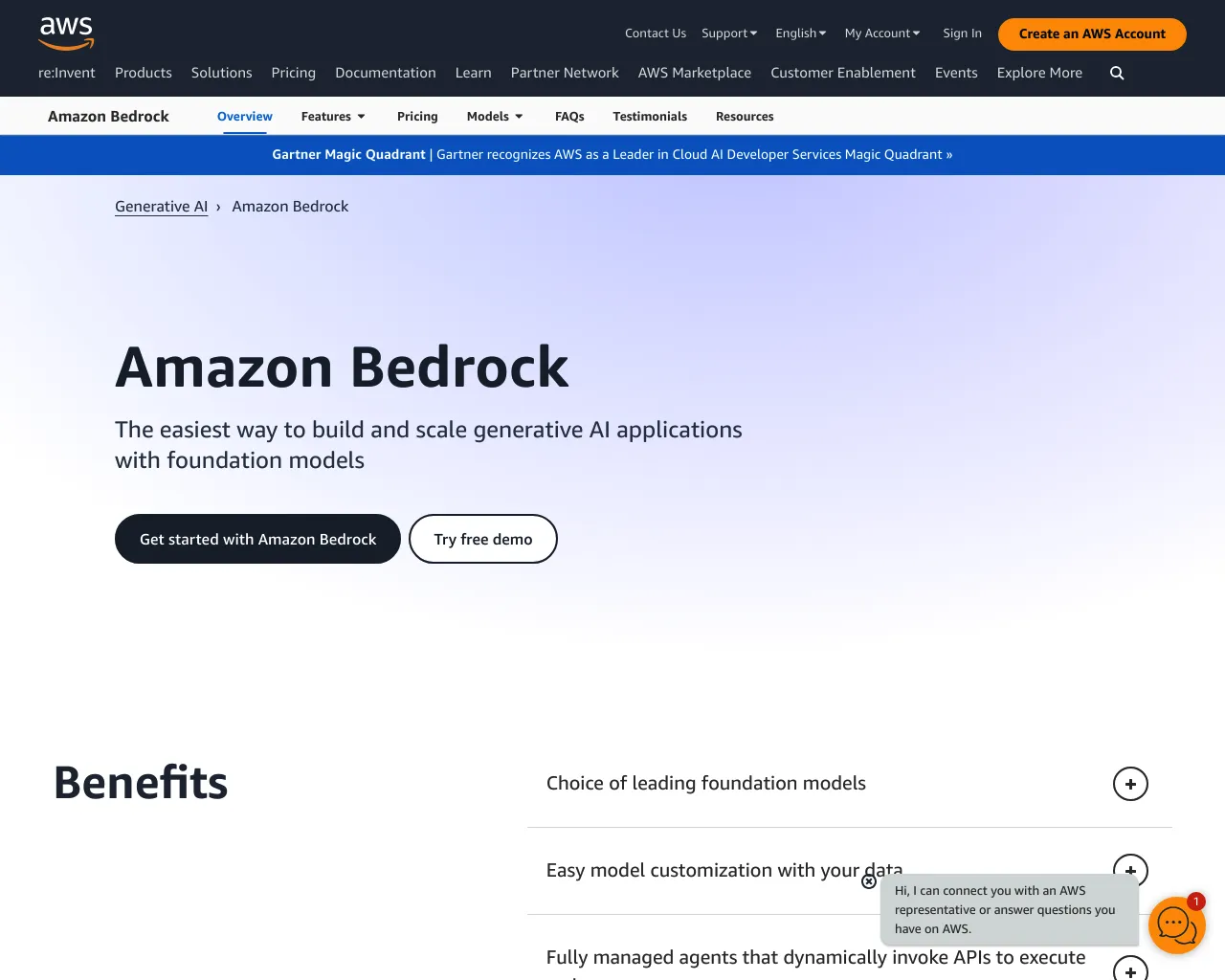The width and height of the screenshot is (1225, 980).
Task: Select the FAQs tab
Action: tap(569, 116)
